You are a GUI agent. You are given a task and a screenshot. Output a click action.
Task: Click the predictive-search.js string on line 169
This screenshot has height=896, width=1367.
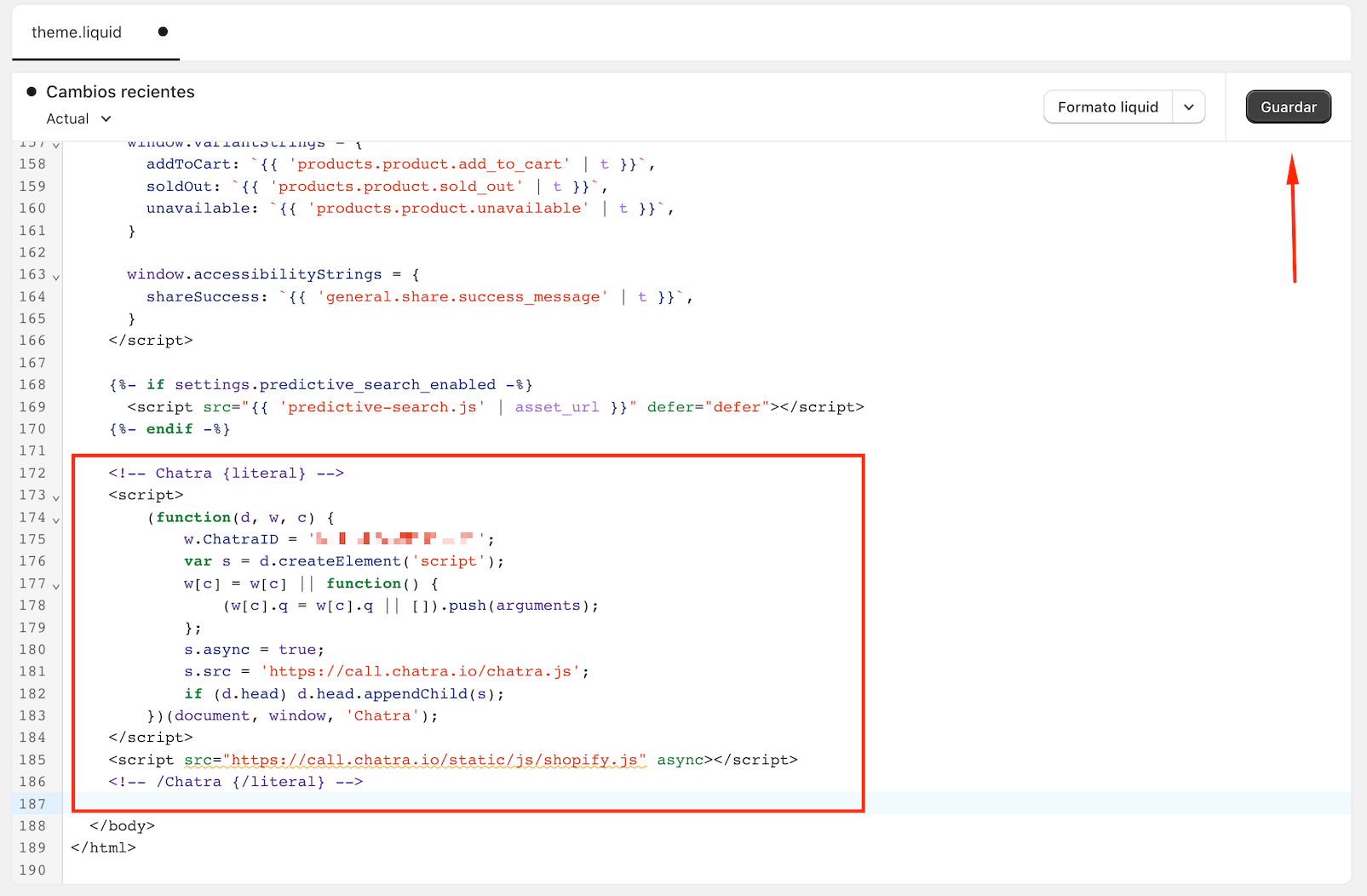(381, 406)
